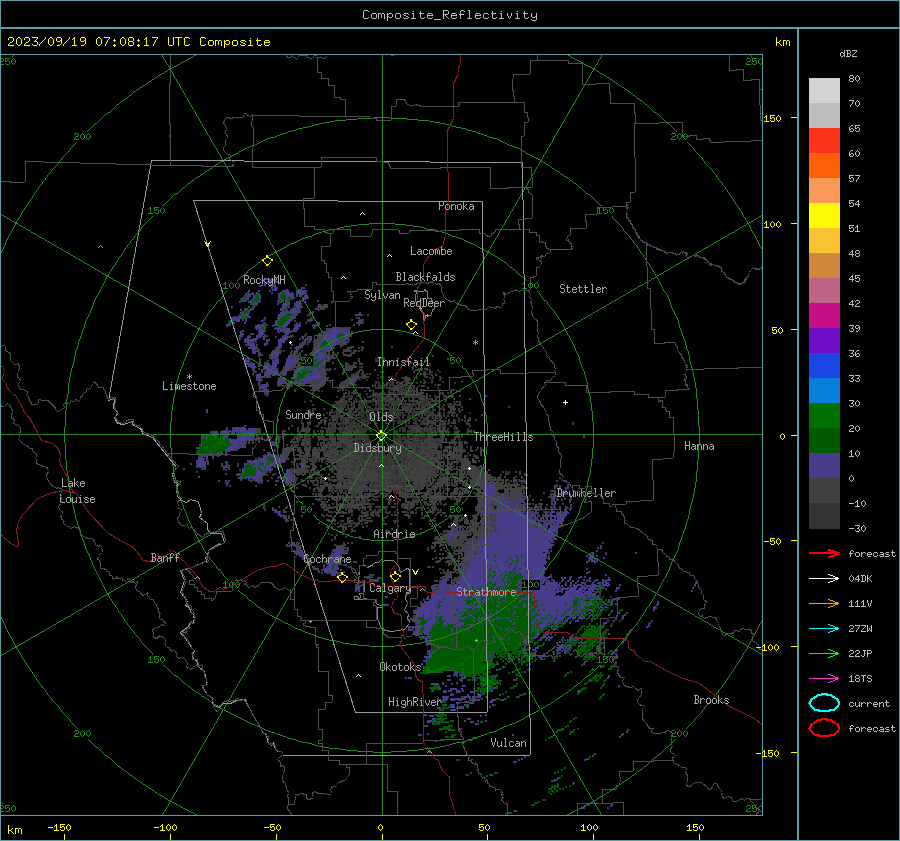Click the cyan current ellipse legend icon
Image resolution: width=900 pixels, height=841 pixels.
point(824,703)
